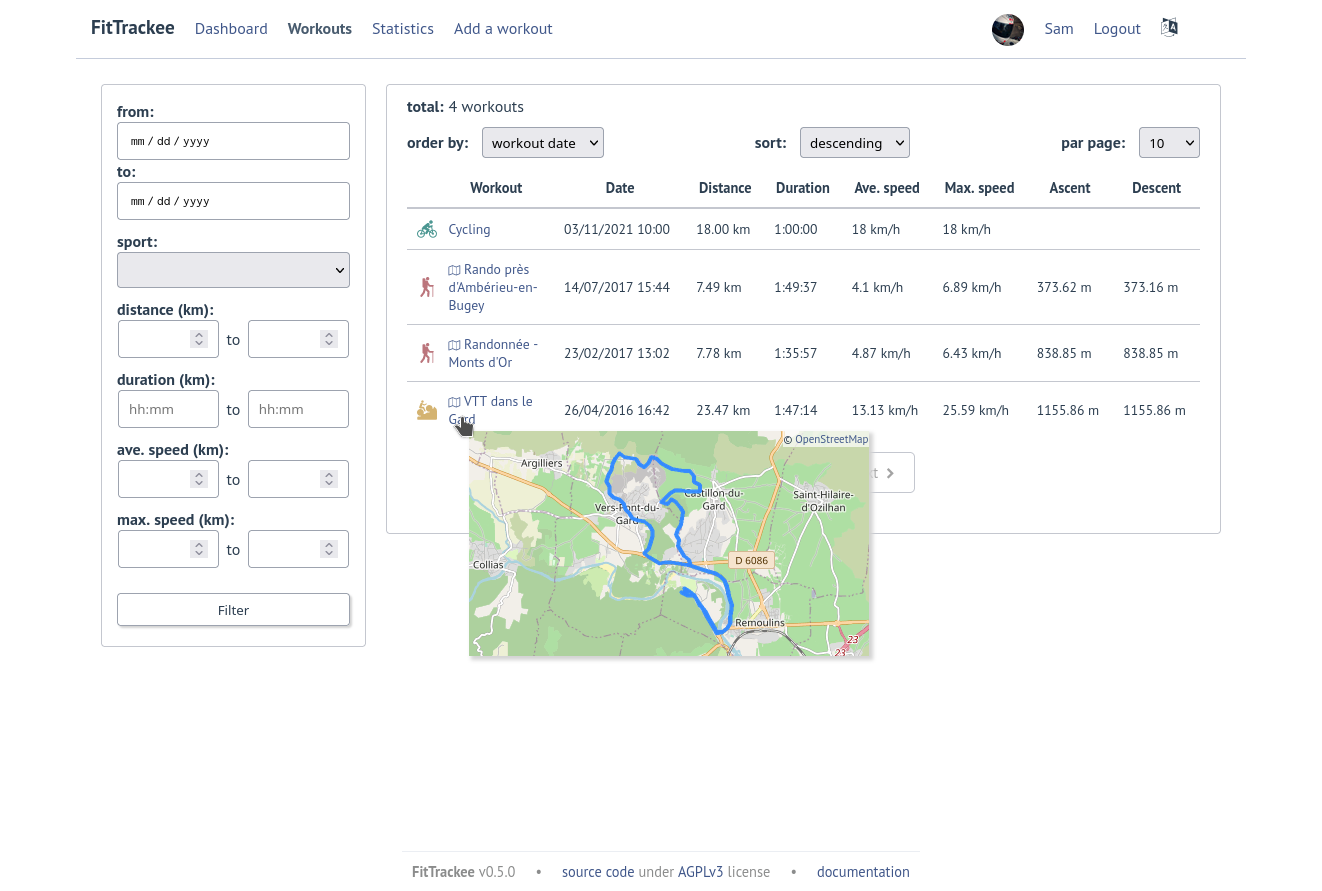
Task: Click map icon beside Randonnée - Monts d'Or
Action: pyautogui.click(x=454, y=345)
